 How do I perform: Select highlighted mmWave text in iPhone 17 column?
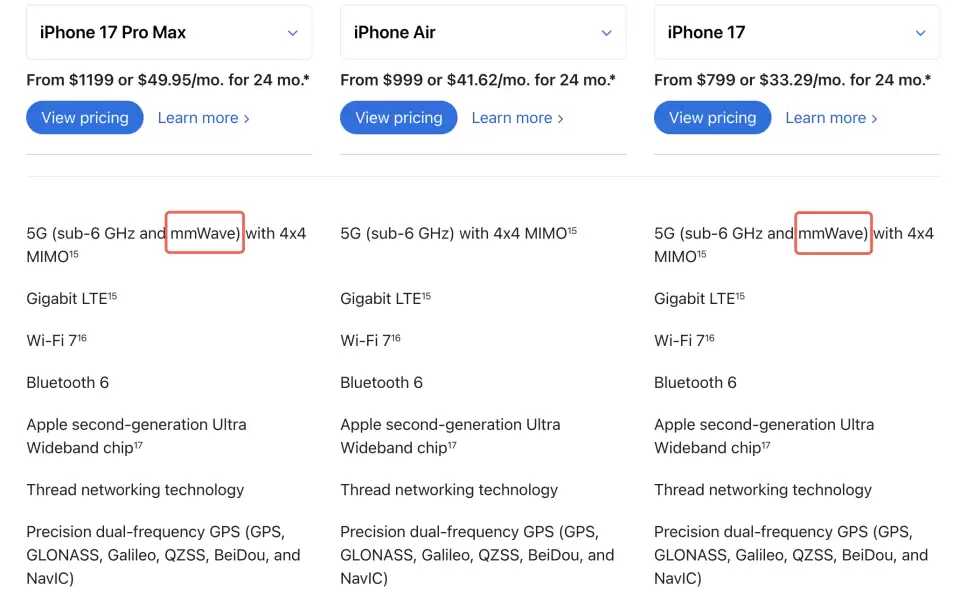pyautogui.click(x=833, y=233)
